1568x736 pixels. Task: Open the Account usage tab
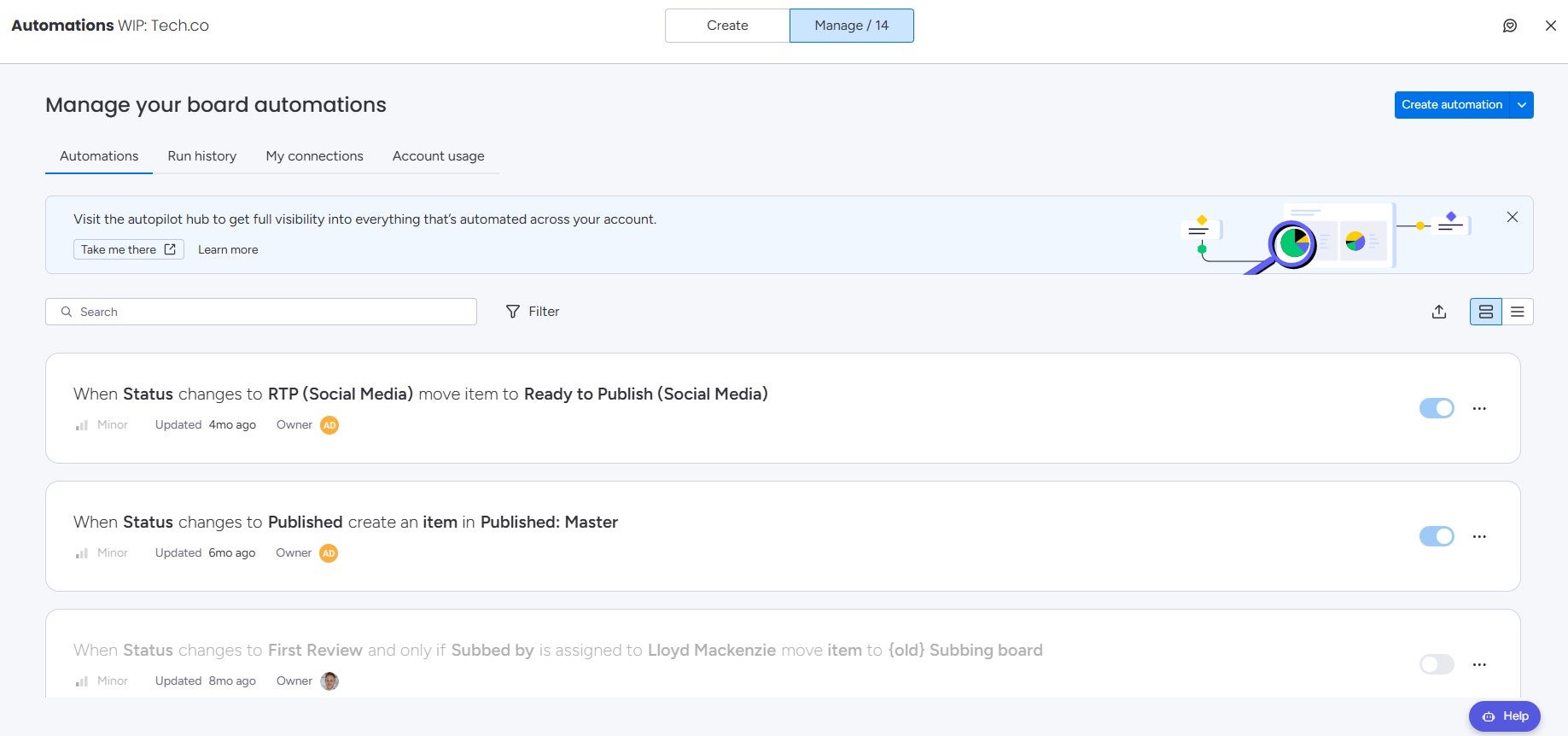click(438, 156)
